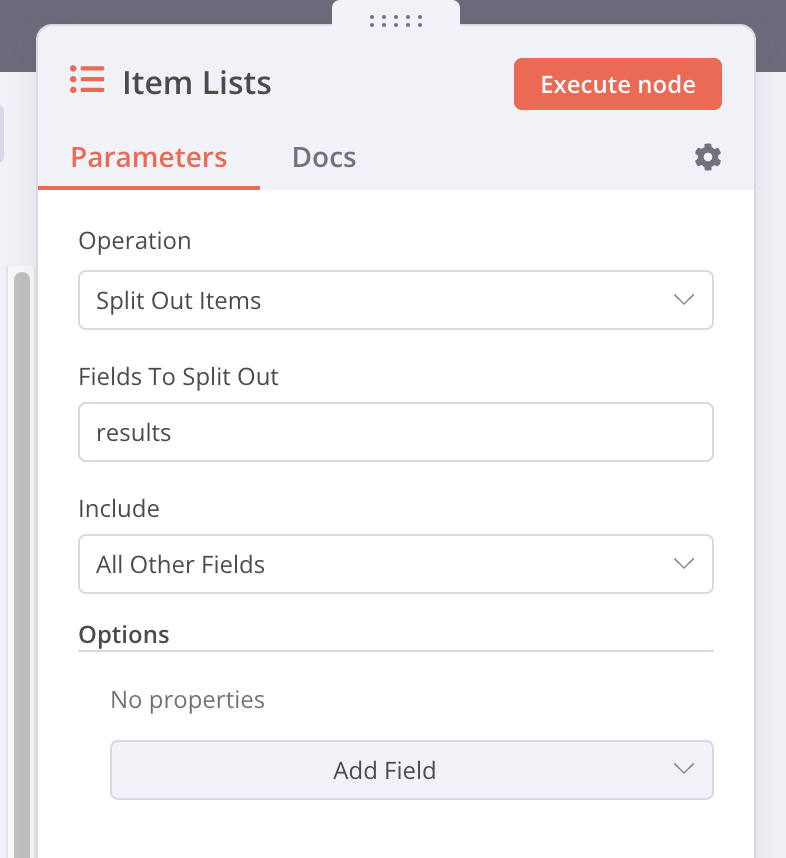Viewport: 786px width, 858px height.
Task: Grab the dotted drag handle at top
Action: pyautogui.click(x=396, y=20)
